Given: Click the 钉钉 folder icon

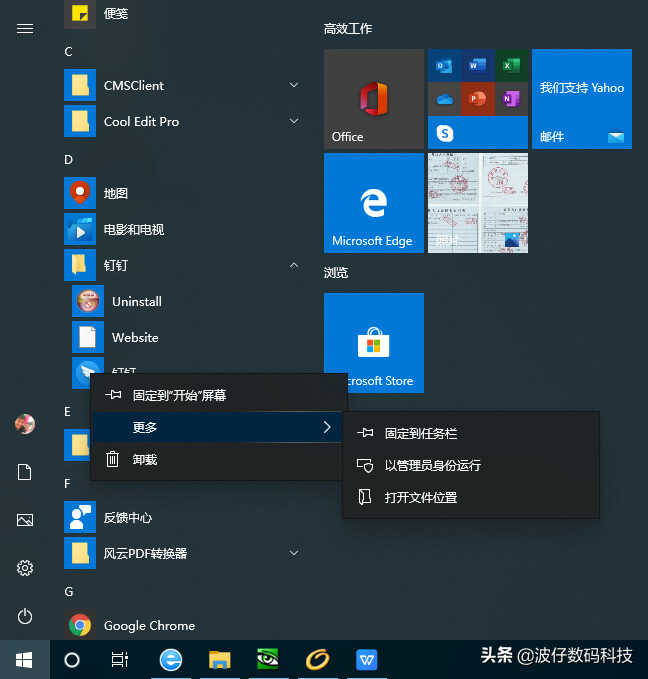Looking at the screenshot, I should click(x=80, y=265).
